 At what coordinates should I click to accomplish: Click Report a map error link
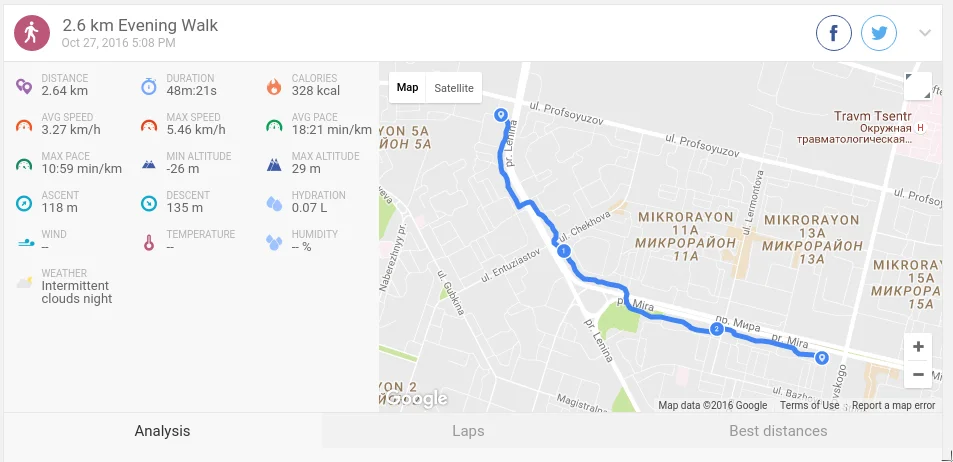tap(893, 405)
